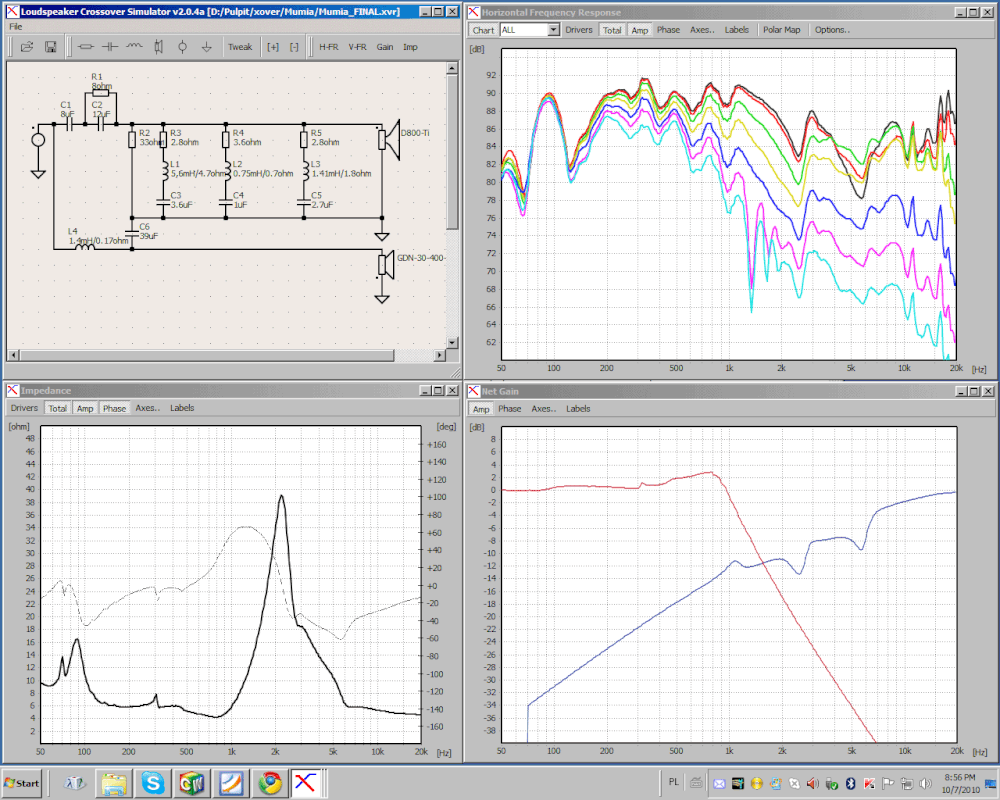Add an inductor coil component from toolbar

click(x=134, y=47)
